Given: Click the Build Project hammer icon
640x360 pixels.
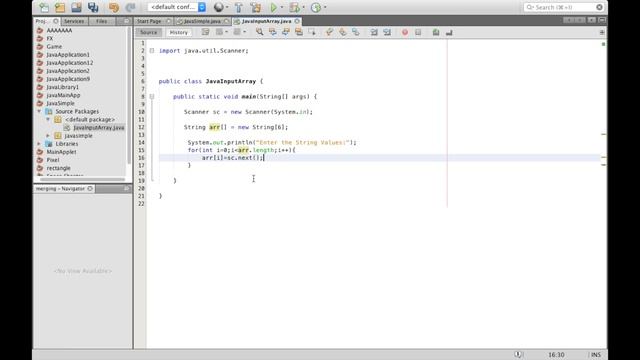Looking at the screenshot, I should point(239,7).
